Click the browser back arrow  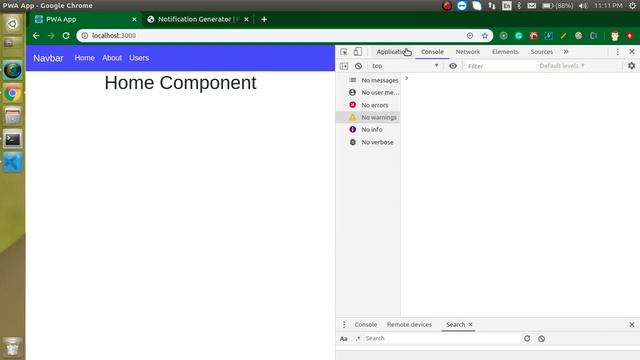pos(36,36)
